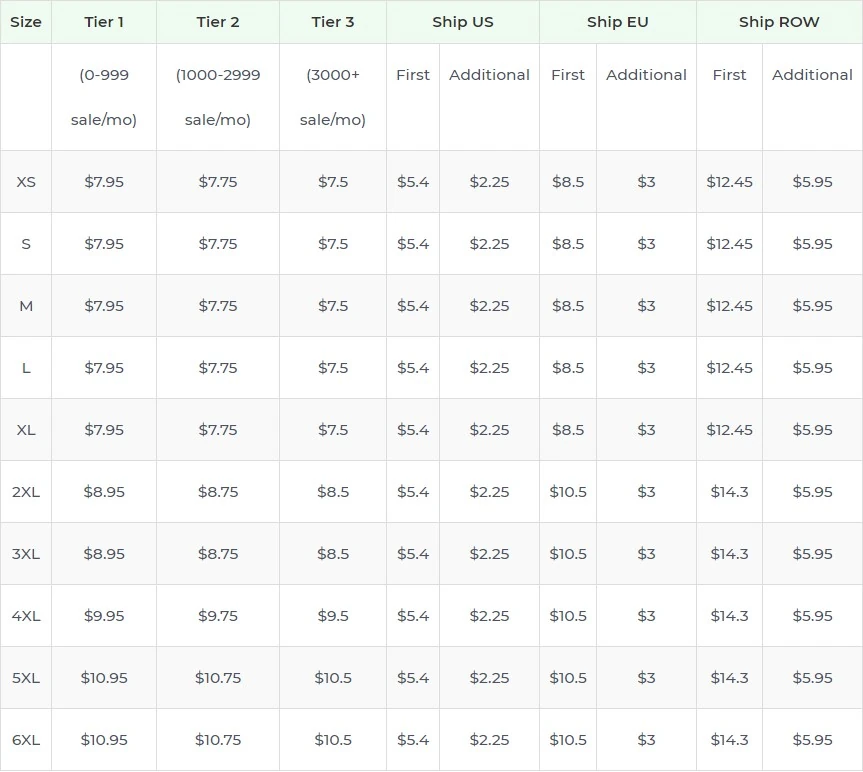Screen dimensions: 863x772
Task: Click the $10.5 Tier 3 price for 5XL
Action: coord(332,677)
